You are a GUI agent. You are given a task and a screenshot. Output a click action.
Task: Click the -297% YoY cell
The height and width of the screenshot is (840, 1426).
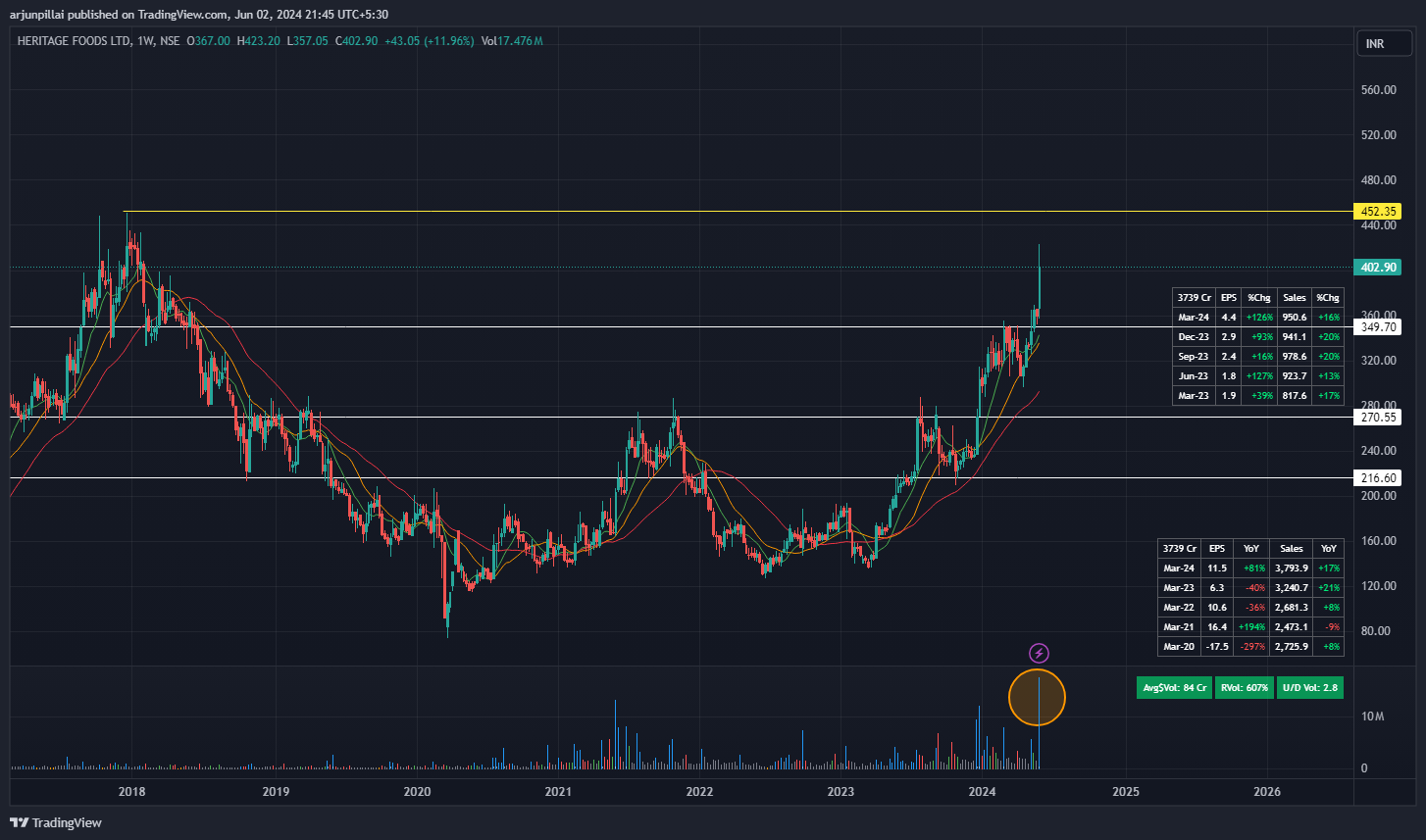pos(1252,647)
